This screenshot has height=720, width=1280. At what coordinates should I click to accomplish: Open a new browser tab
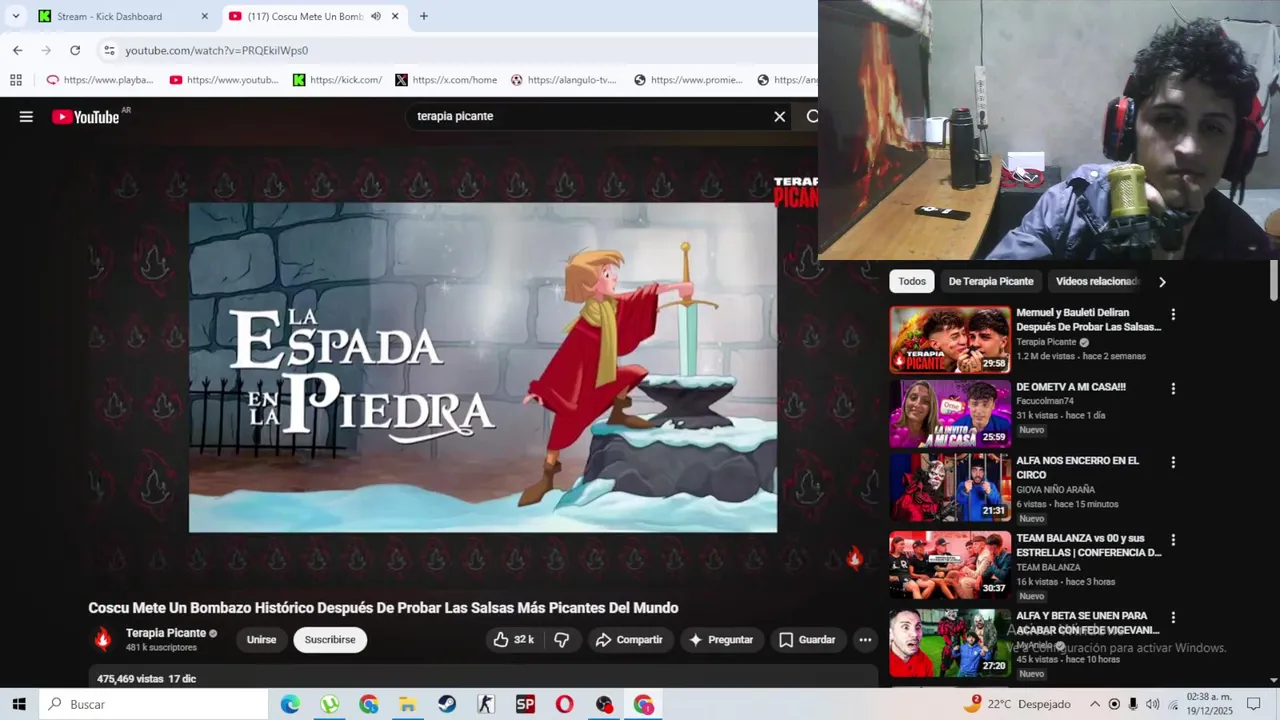(423, 16)
